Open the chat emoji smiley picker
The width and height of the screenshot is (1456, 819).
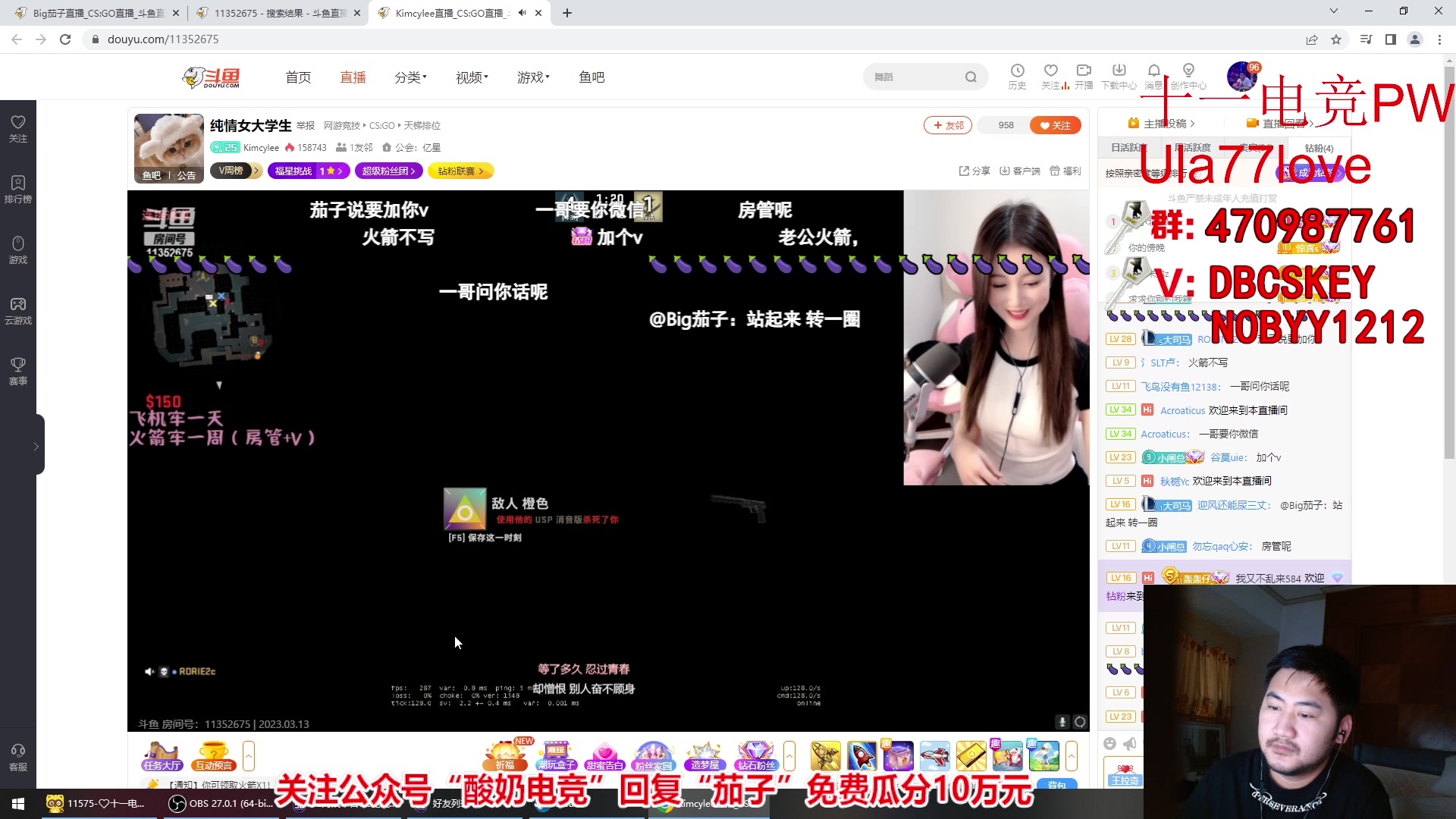click(x=1110, y=743)
